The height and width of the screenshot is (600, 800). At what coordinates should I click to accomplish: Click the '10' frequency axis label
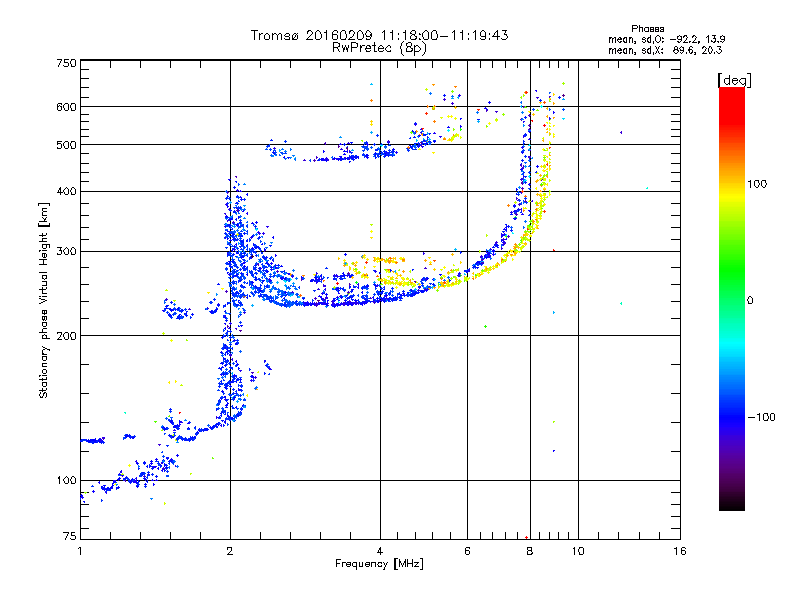tap(578, 551)
